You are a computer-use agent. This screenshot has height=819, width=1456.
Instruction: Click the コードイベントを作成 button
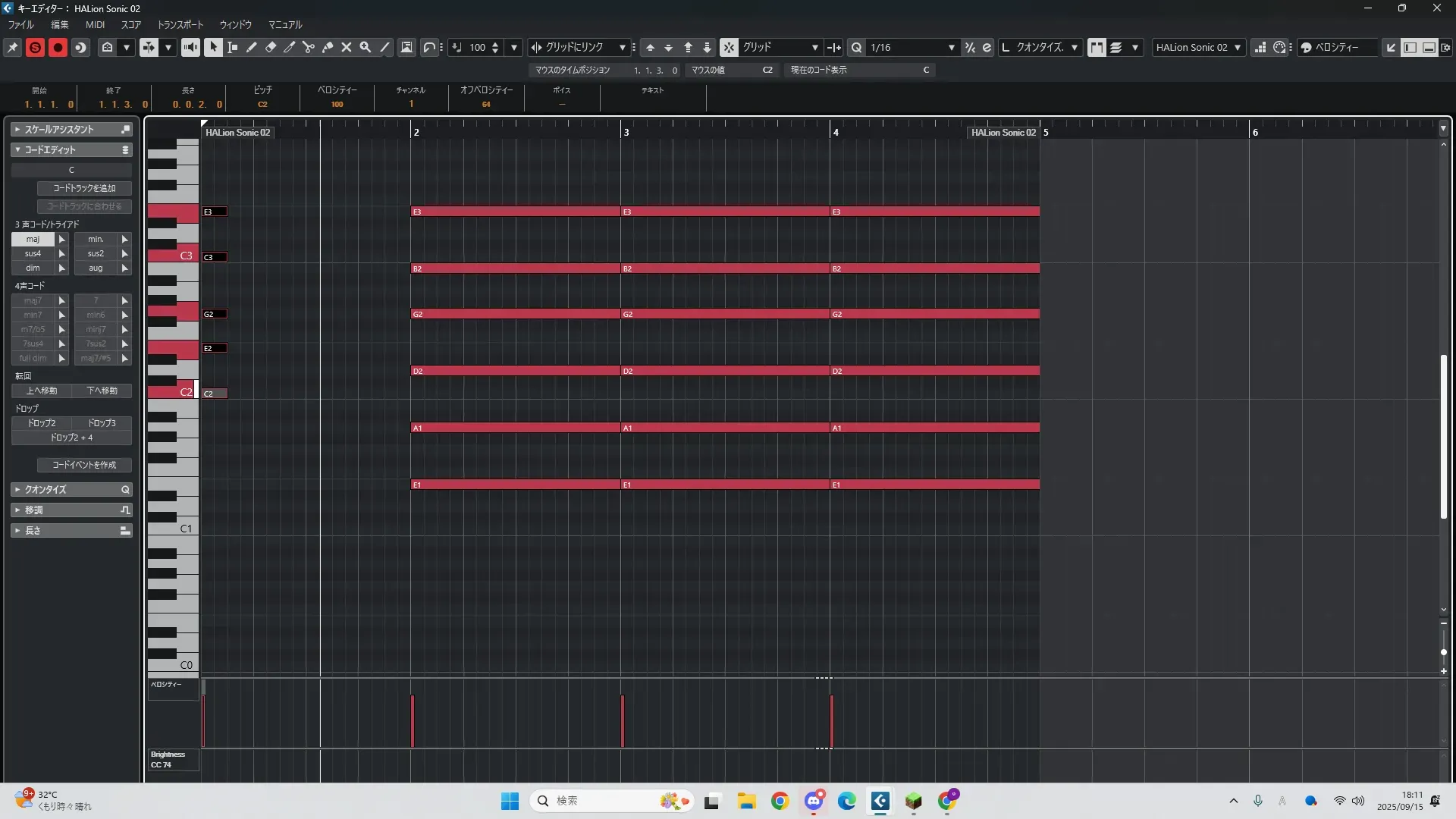click(x=84, y=465)
